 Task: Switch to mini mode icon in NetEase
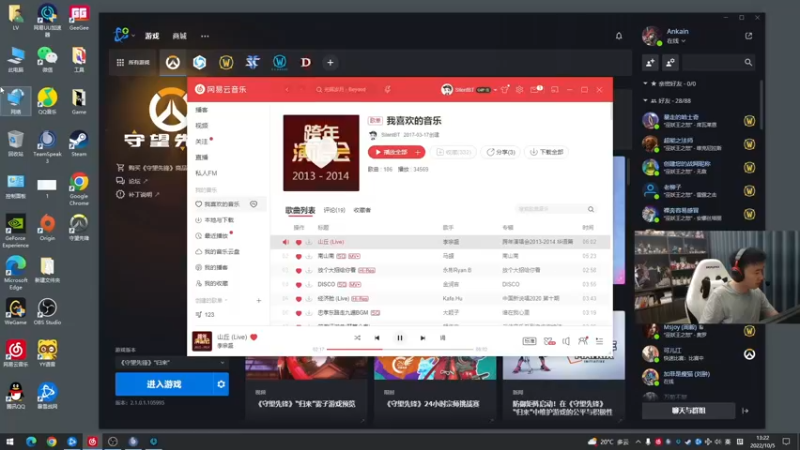pyautogui.click(x=555, y=89)
